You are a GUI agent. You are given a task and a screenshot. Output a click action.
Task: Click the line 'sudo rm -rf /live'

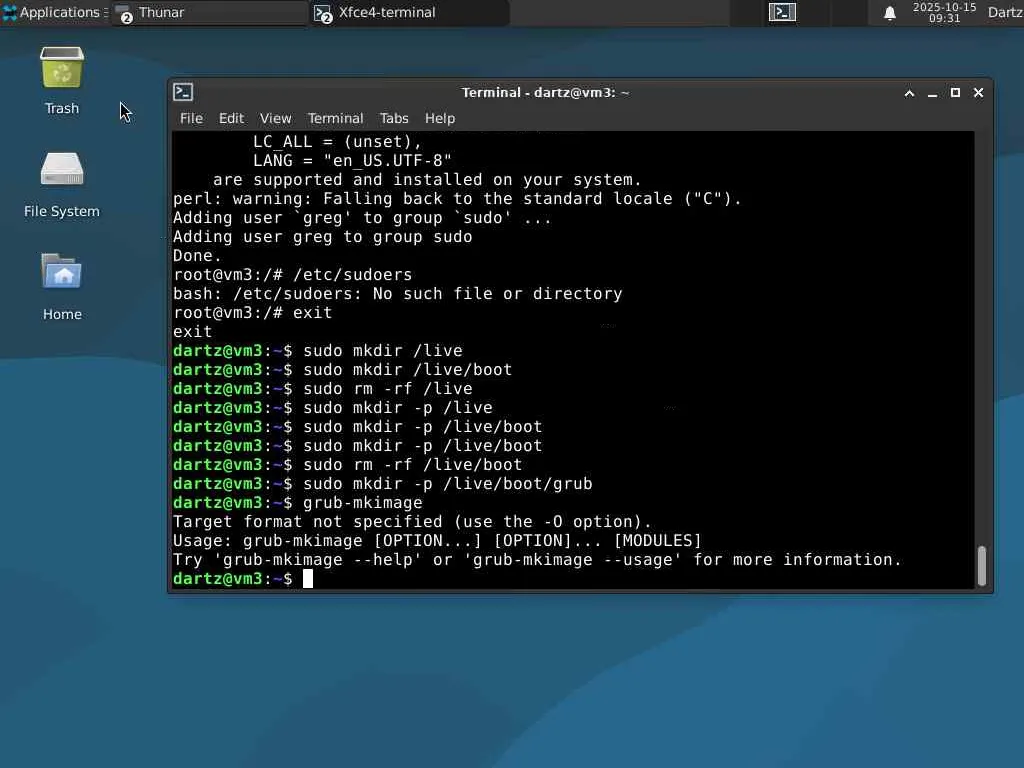[388, 389]
